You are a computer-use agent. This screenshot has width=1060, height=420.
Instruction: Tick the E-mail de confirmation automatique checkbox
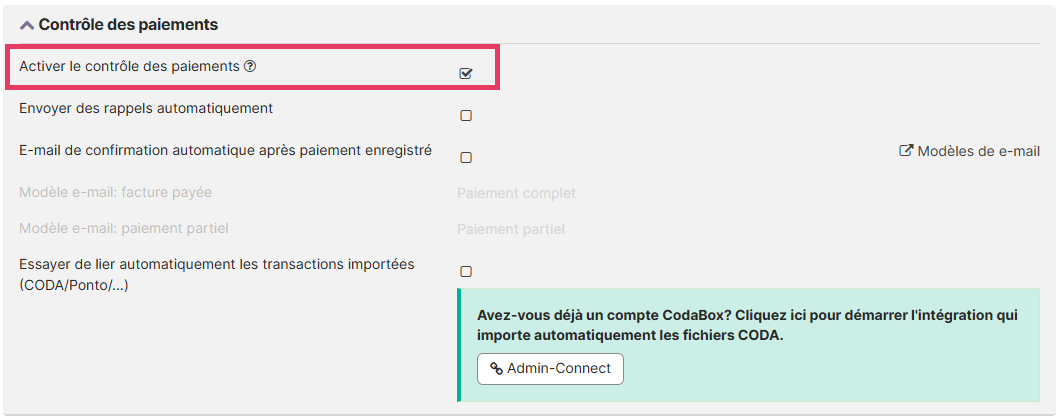(x=466, y=157)
